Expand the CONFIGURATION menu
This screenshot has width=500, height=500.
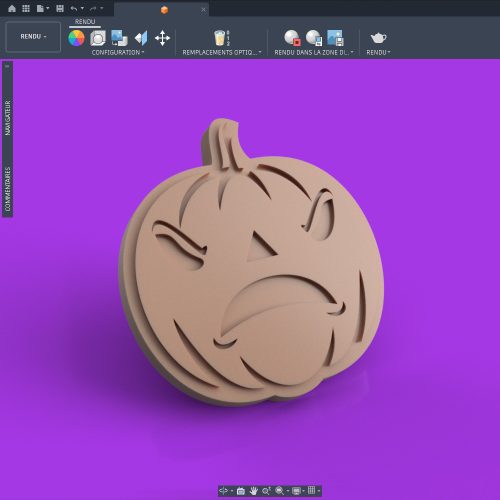pyautogui.click(x=118, y=52)
